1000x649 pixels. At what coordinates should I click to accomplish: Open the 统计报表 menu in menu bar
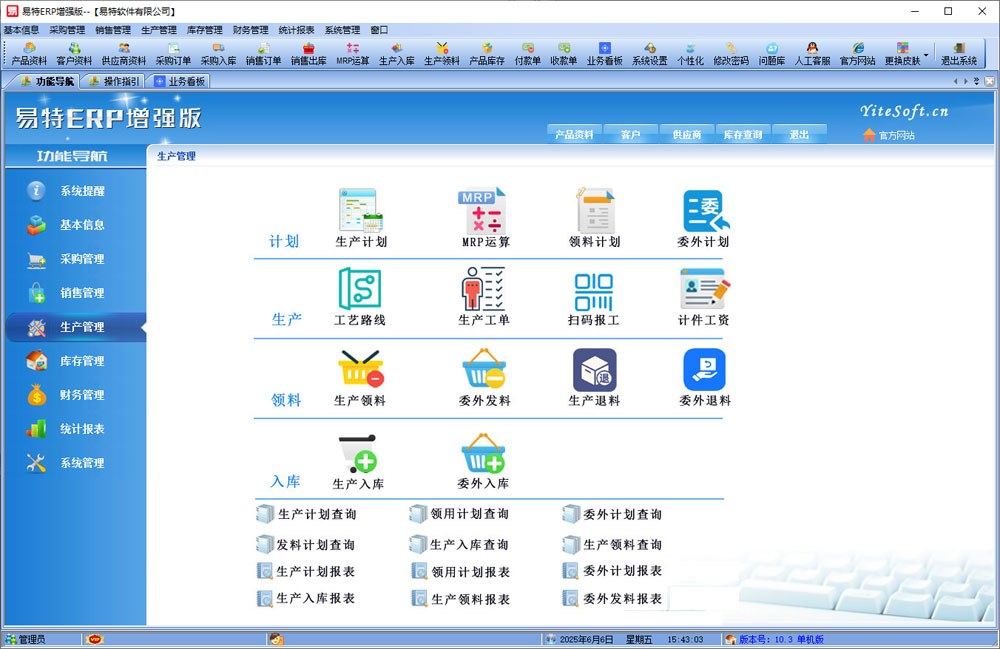click(296, 30)
